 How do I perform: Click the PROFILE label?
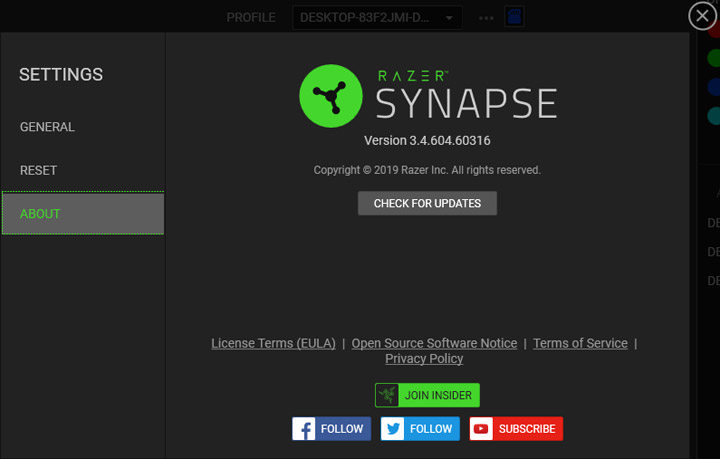[x=251, y=18]
